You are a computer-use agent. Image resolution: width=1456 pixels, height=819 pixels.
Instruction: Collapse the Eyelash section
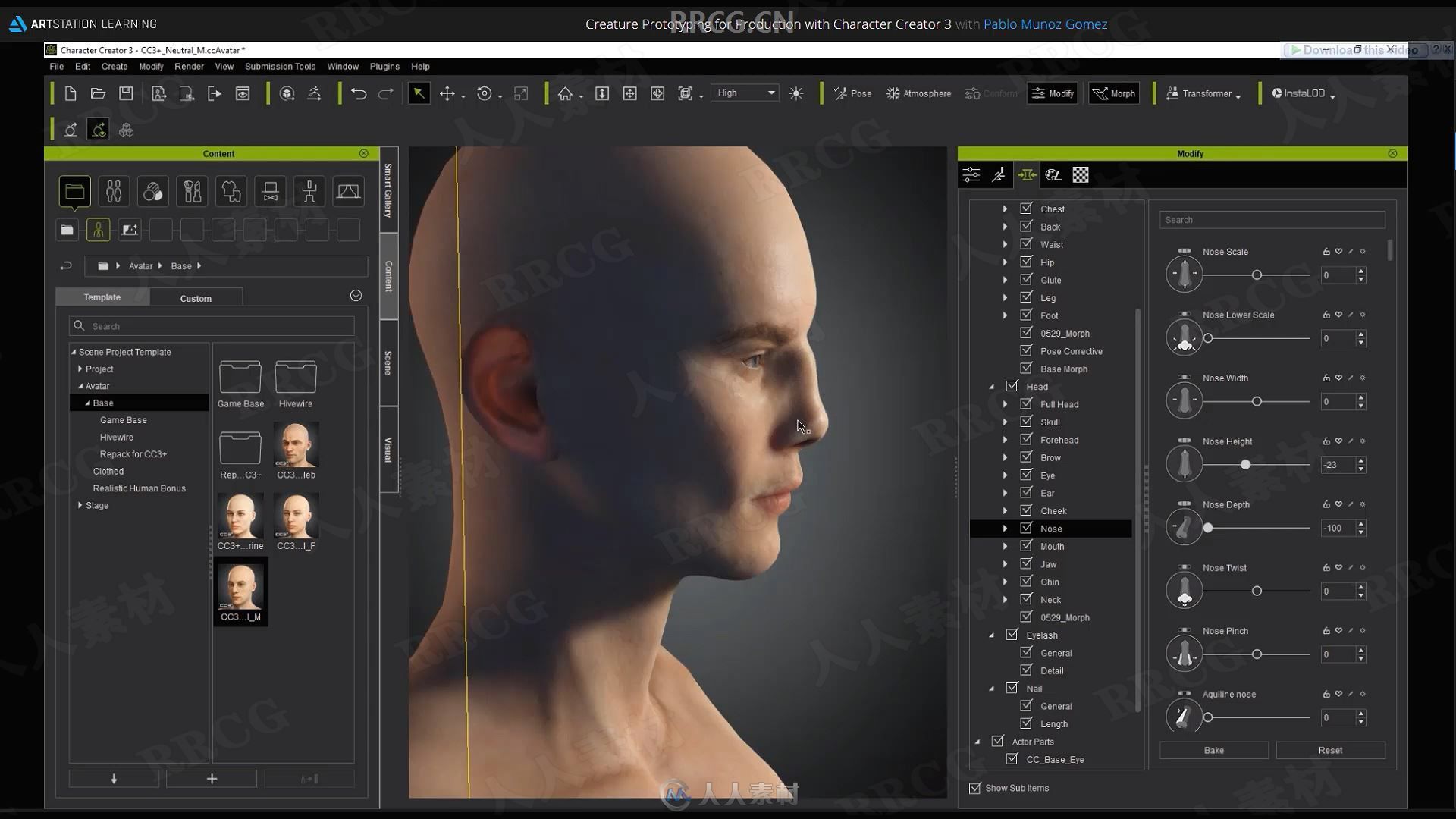[x=990, y=635]
